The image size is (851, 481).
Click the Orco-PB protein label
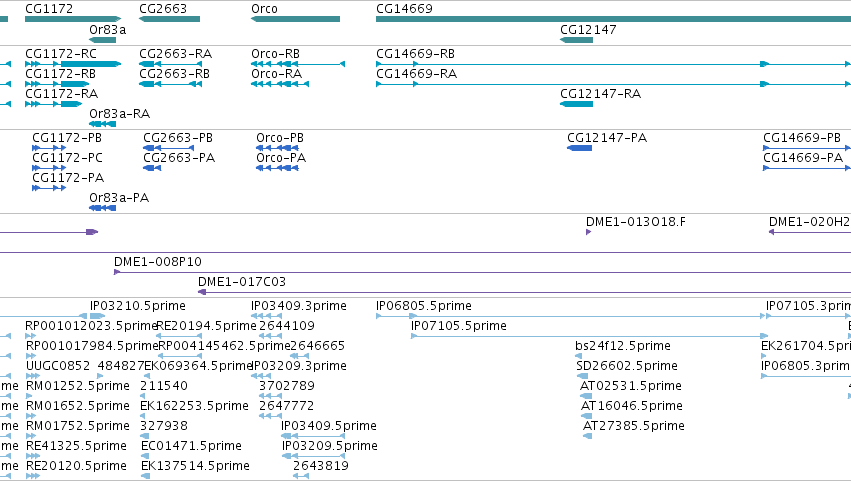(x=280, y=138)
